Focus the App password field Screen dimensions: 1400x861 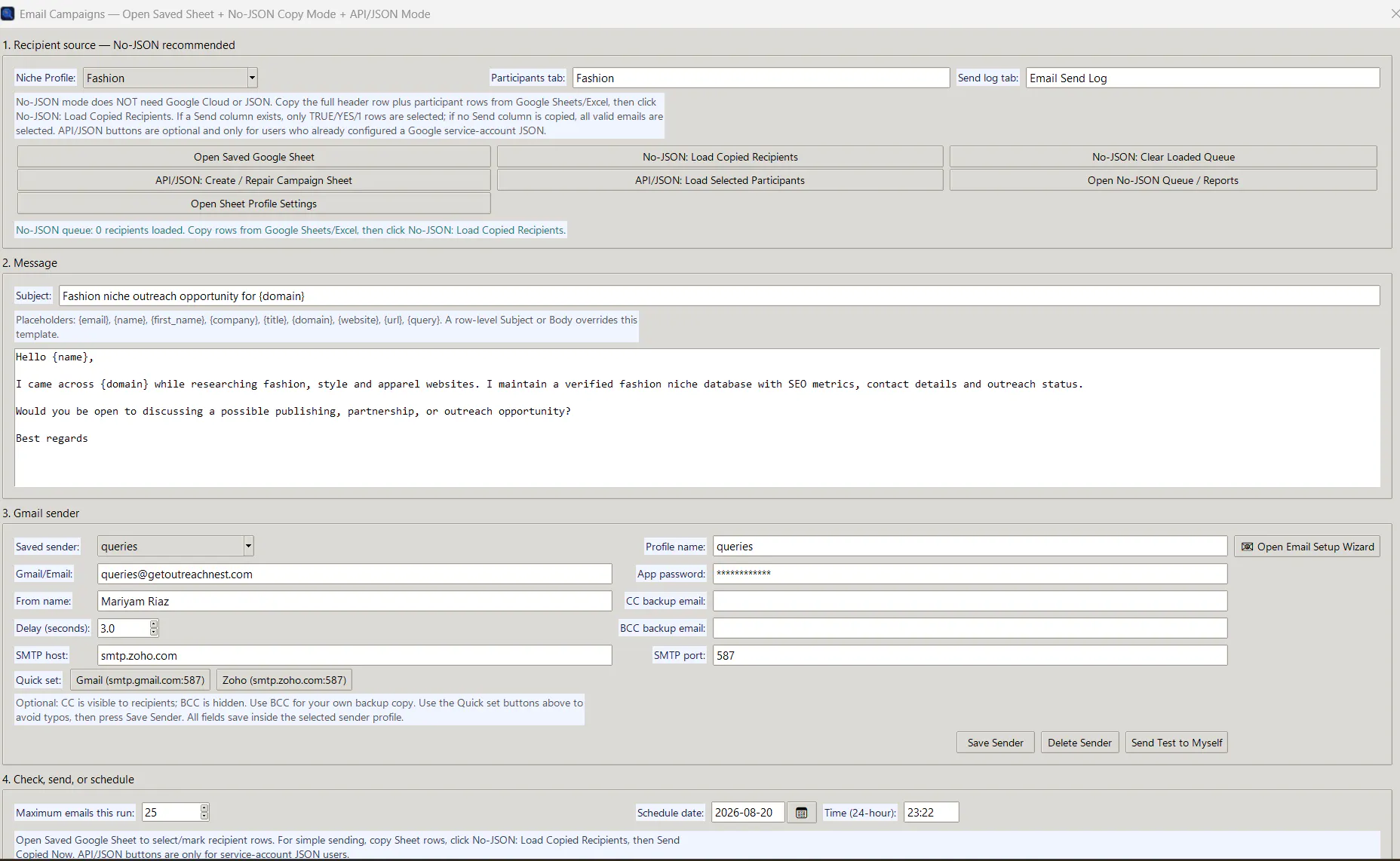tap(970, 574)
